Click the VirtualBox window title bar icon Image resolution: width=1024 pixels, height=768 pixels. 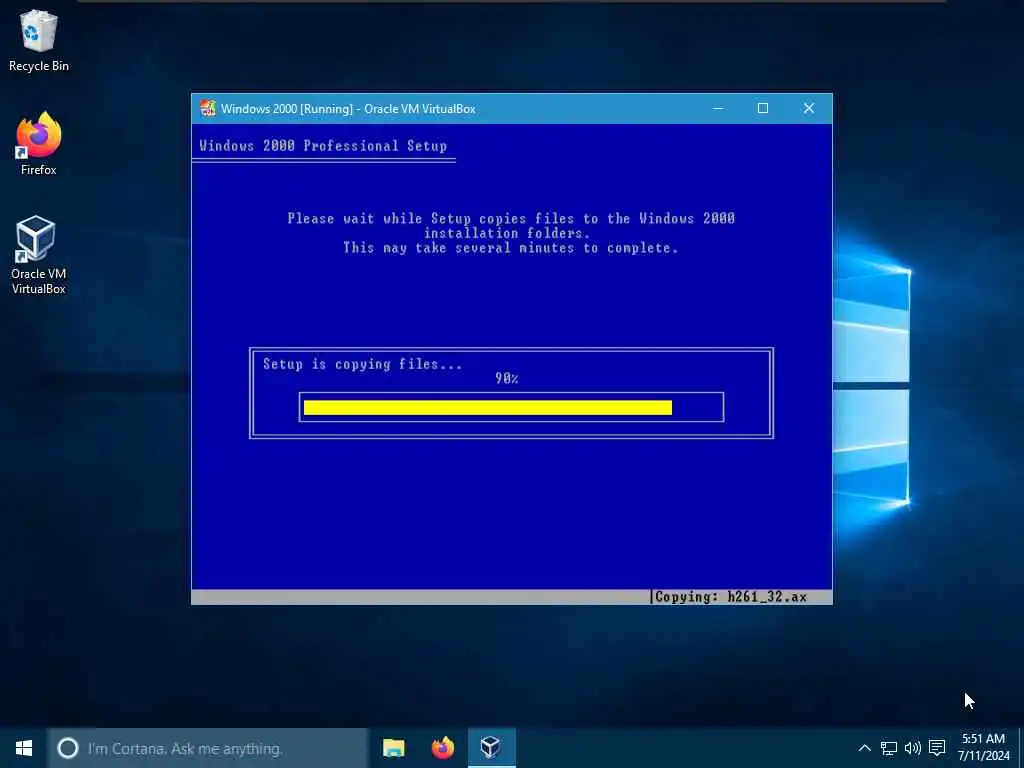point(208,108)
